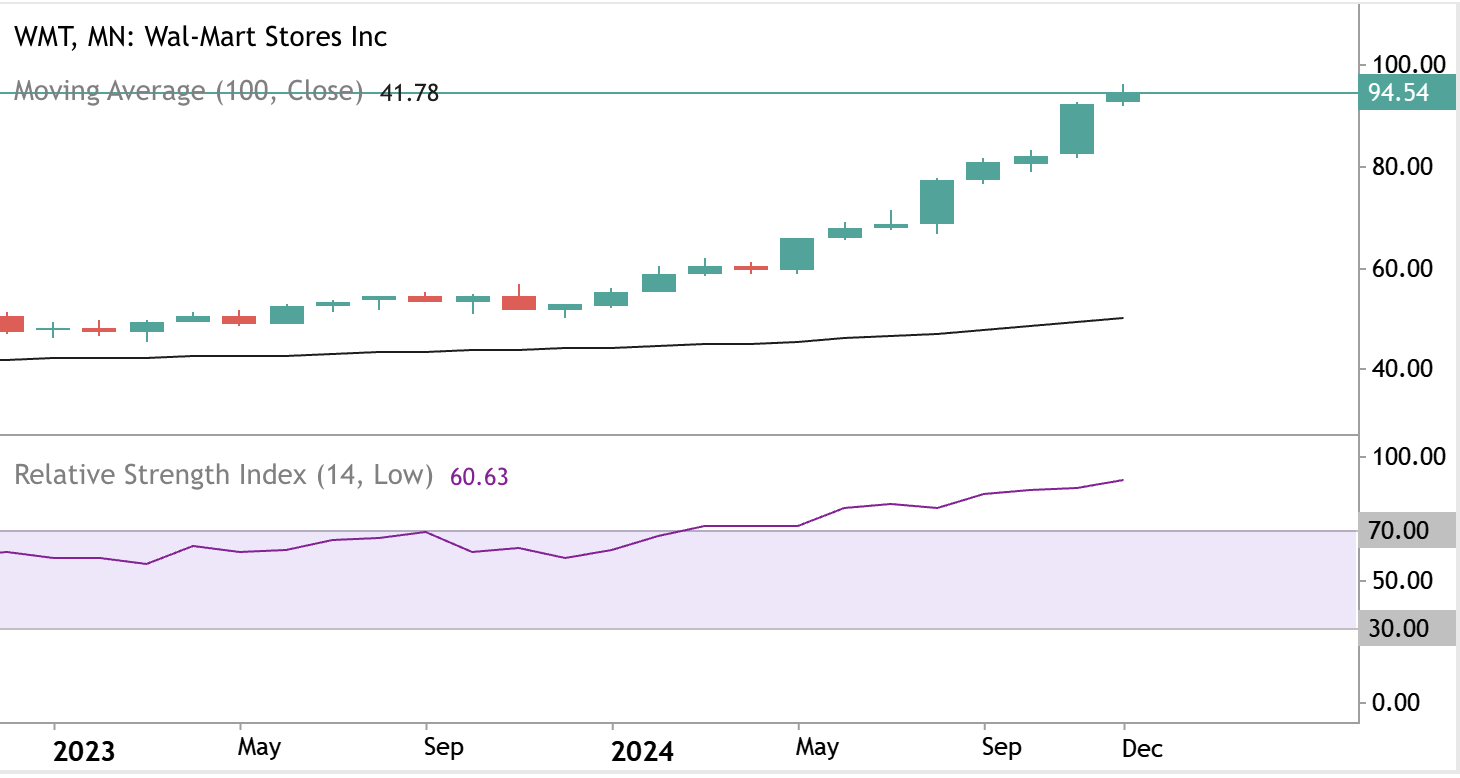Click the WMT Wal-Mart Stores Inc title

tap(199, 37)
